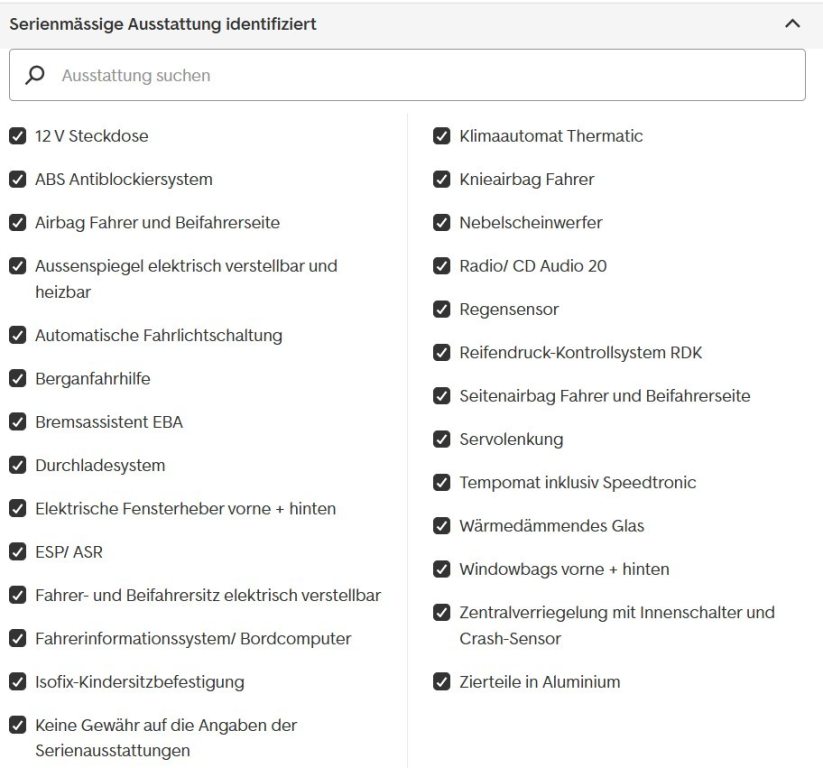Focus the Ausstattung suchen search field
Screen dimensions: 823x768
407,75
